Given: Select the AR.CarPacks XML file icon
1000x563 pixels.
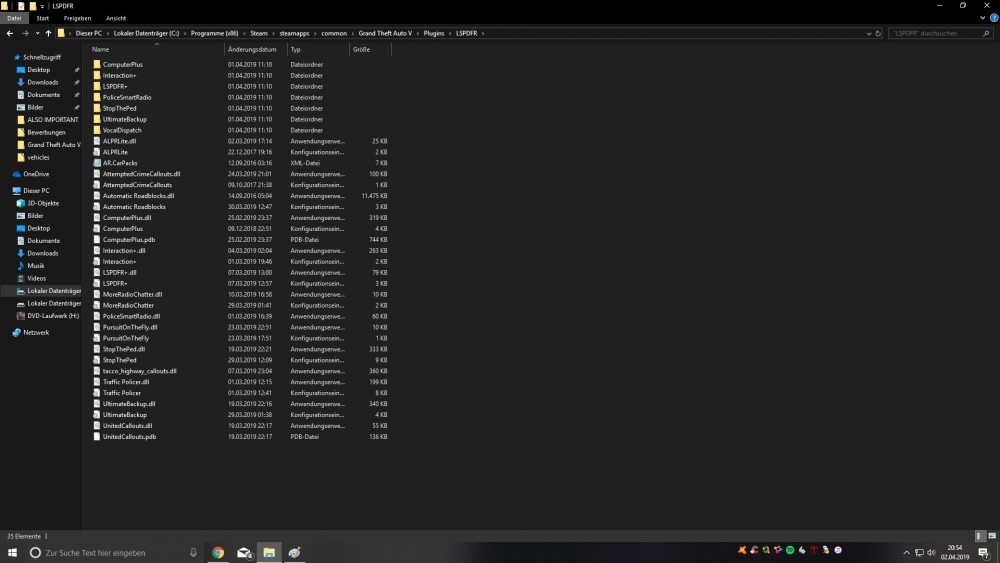Looking at the screenshot, I should click(x=97, y=163).
